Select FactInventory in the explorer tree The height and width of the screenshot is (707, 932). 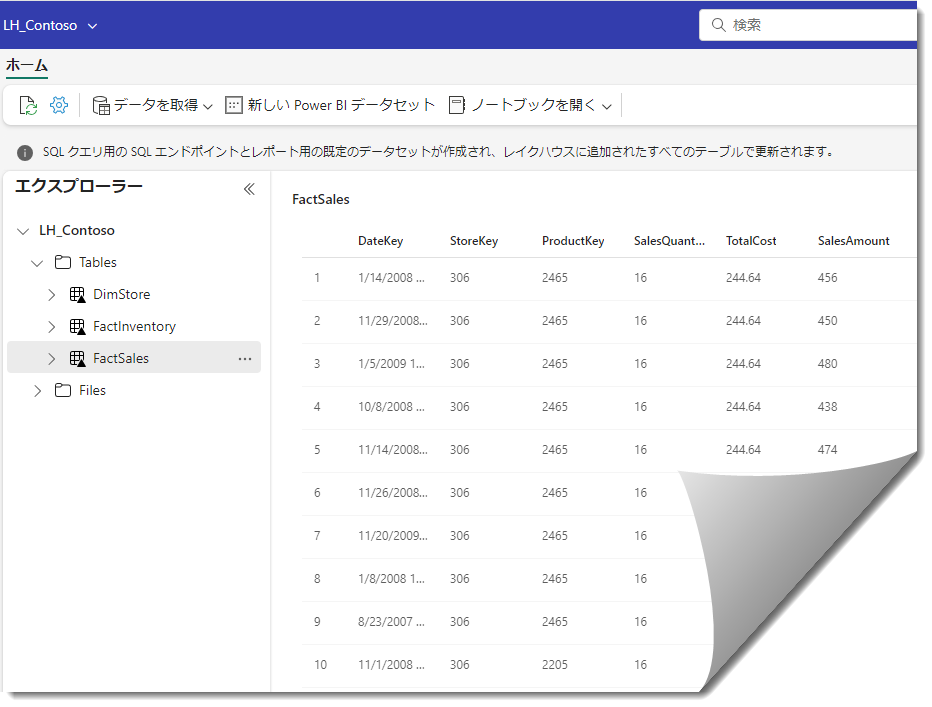click(x=134, y=326)
